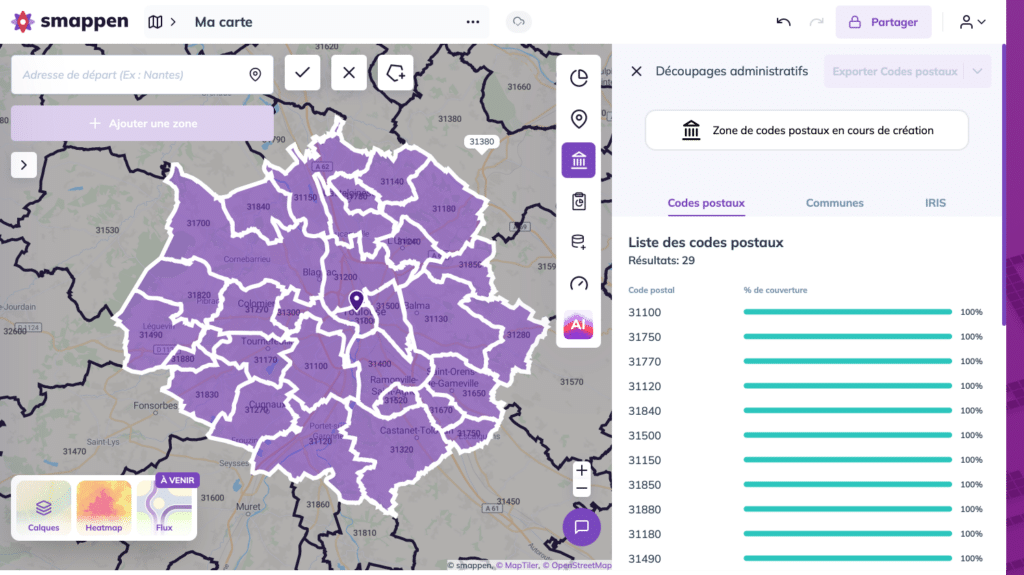Expand the left side panel chevron

coord(24,165)
